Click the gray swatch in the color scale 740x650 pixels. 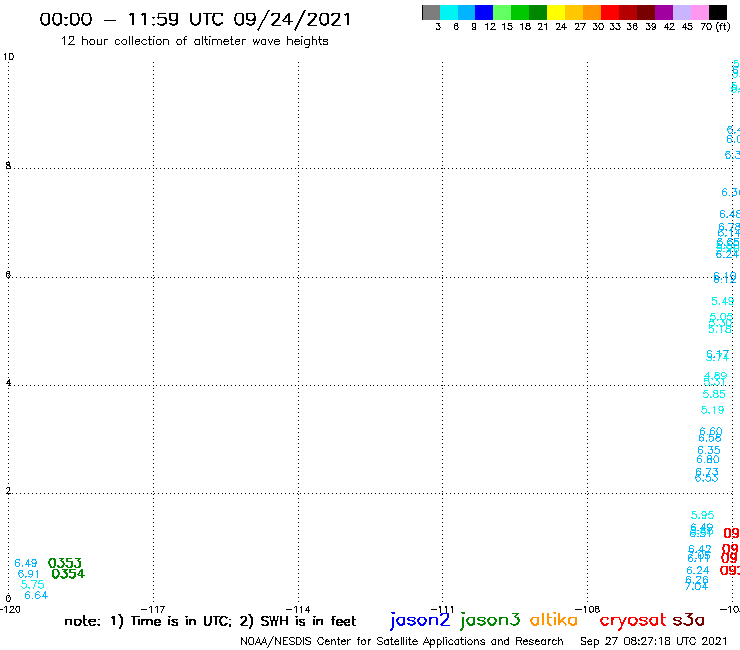[431, 12]
